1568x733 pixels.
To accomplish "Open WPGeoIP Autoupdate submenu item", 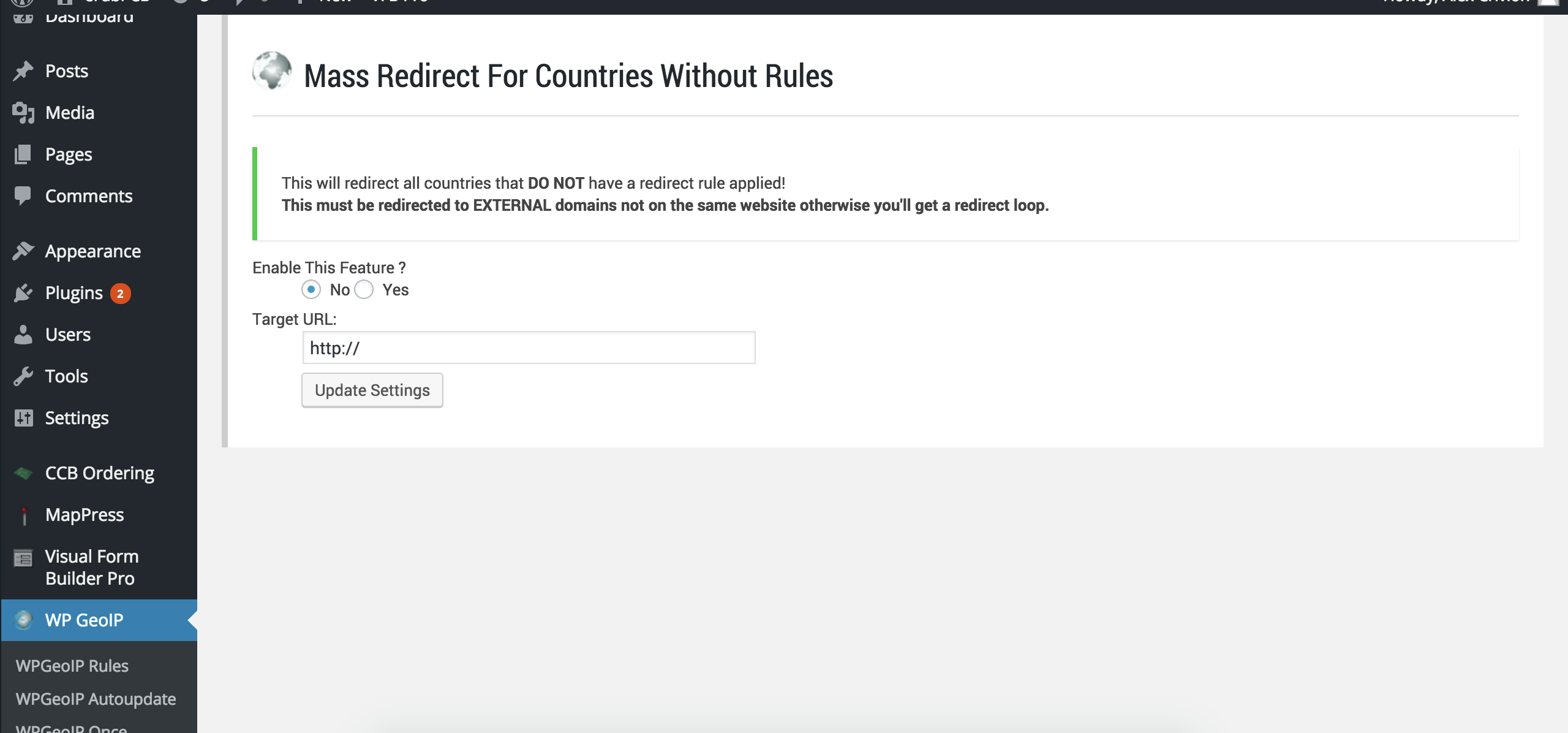I will tap(96, 699).
